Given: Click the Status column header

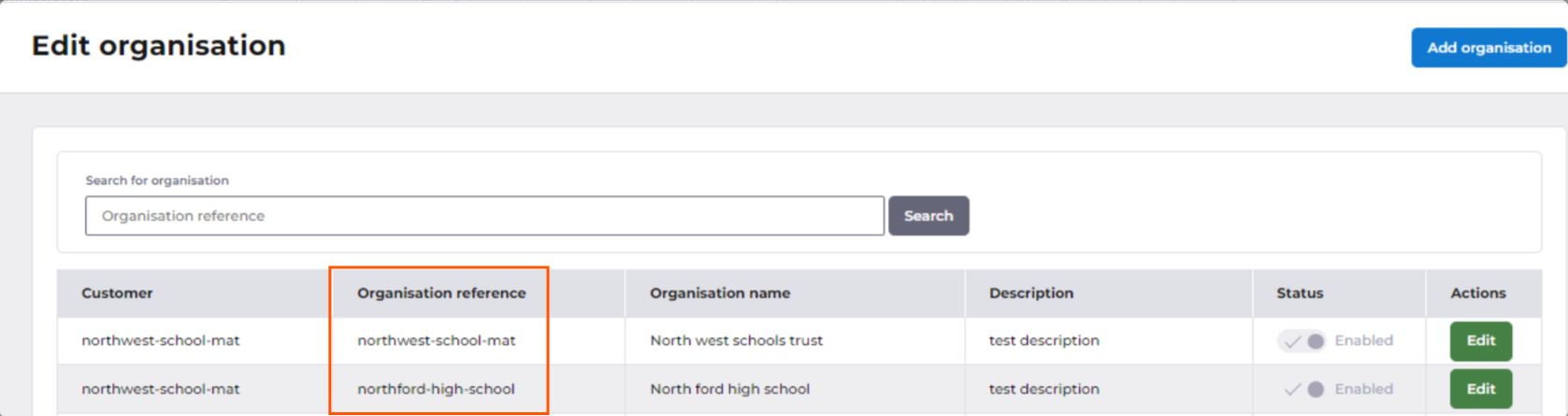Looking at the screenshot, I should click(1300, 294).
